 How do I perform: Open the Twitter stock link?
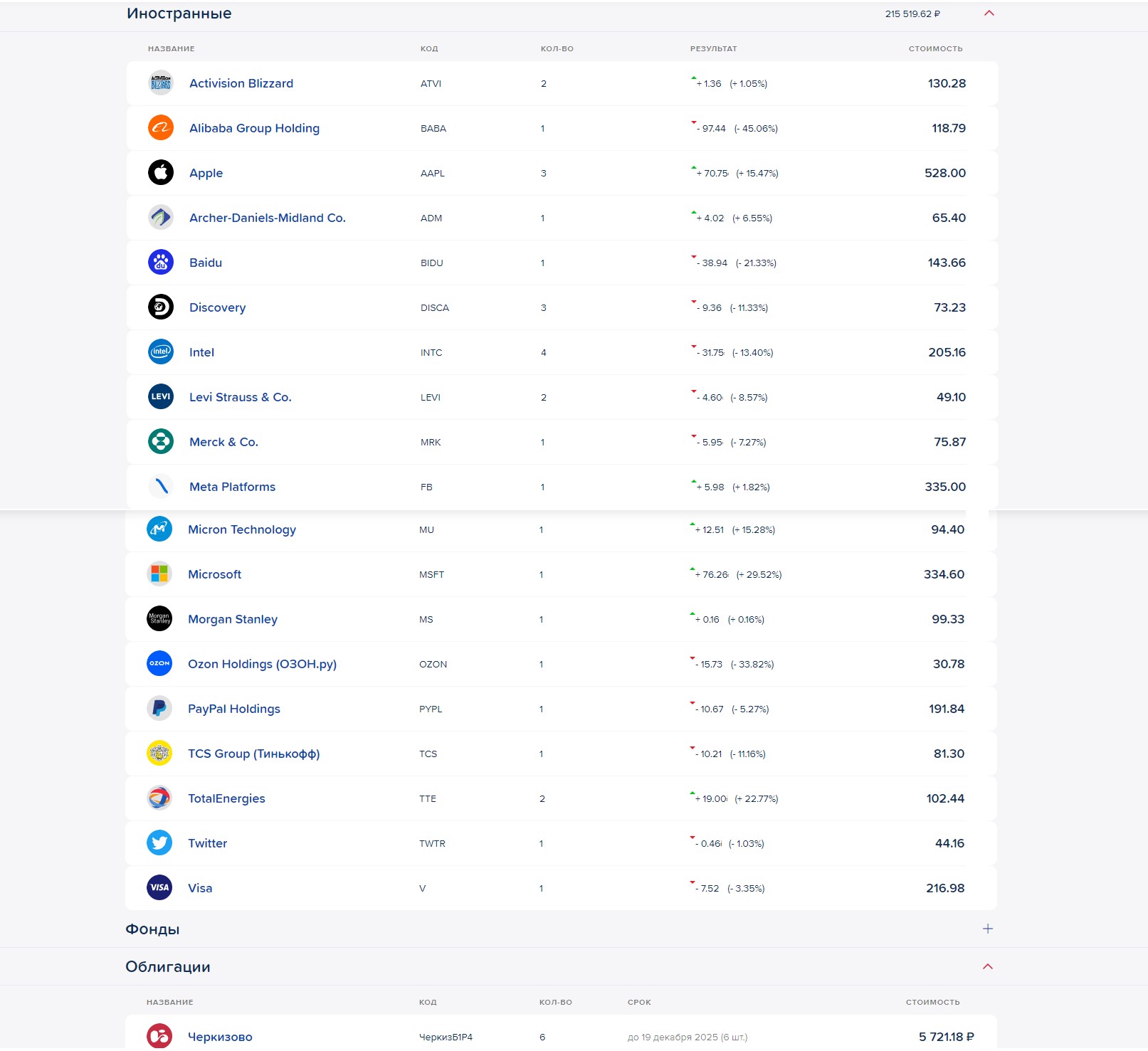tap(207, 843)
